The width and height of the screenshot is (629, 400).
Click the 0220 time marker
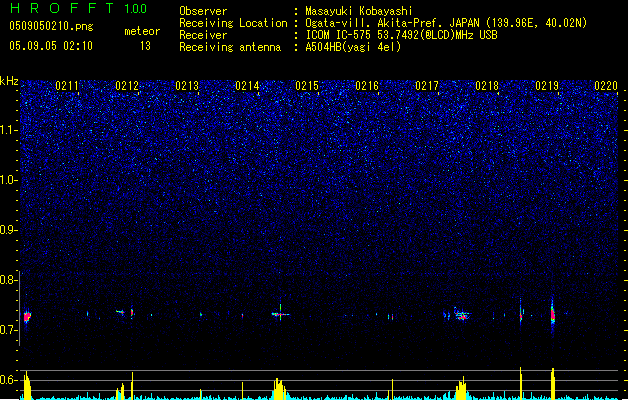pyautogui.click(x=606, y=86)
